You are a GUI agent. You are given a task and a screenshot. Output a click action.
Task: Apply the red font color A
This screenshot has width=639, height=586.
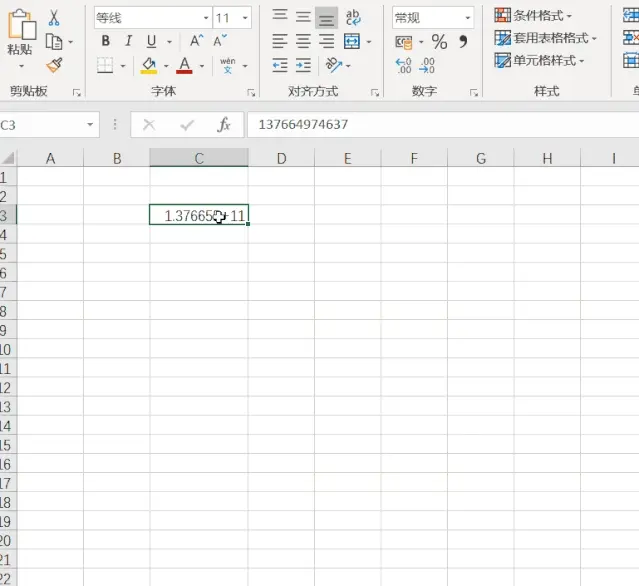[184, 65]
